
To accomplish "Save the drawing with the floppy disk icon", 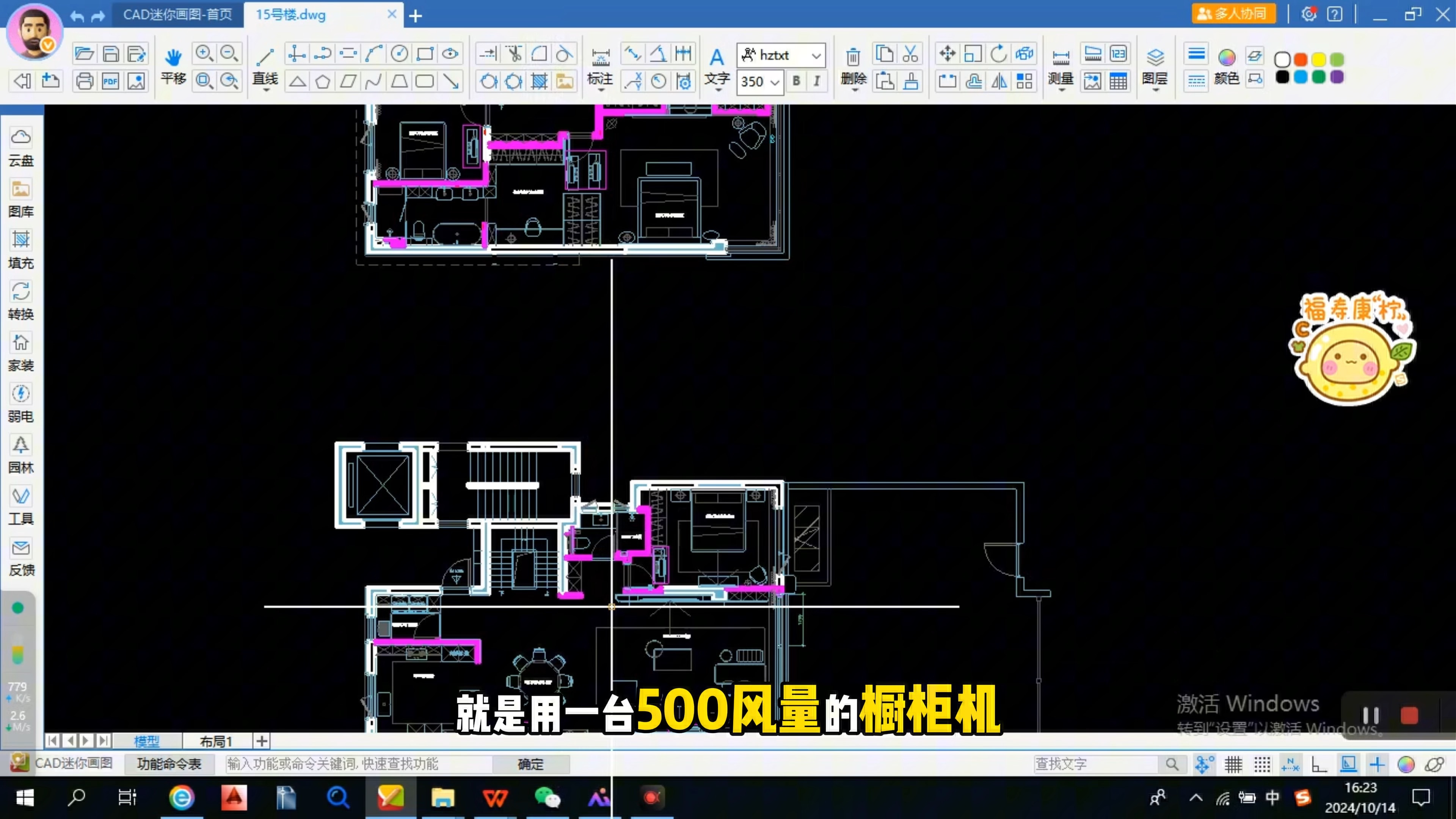I will coord(111,54).
